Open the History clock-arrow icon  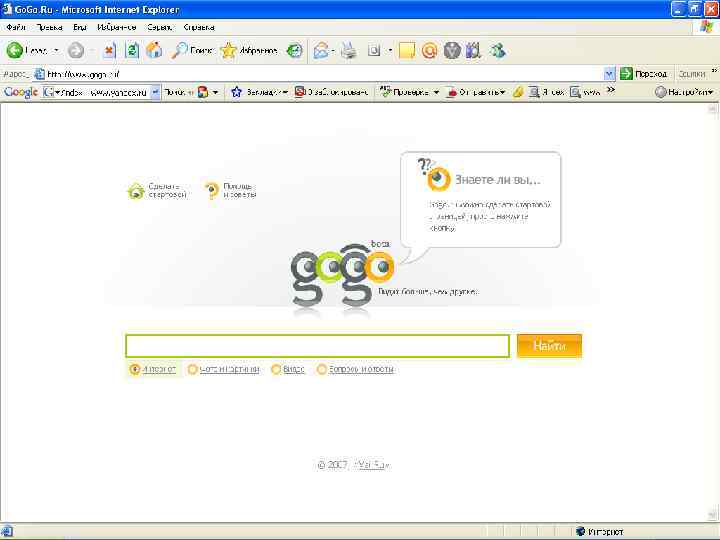click(x=294, y=51)
